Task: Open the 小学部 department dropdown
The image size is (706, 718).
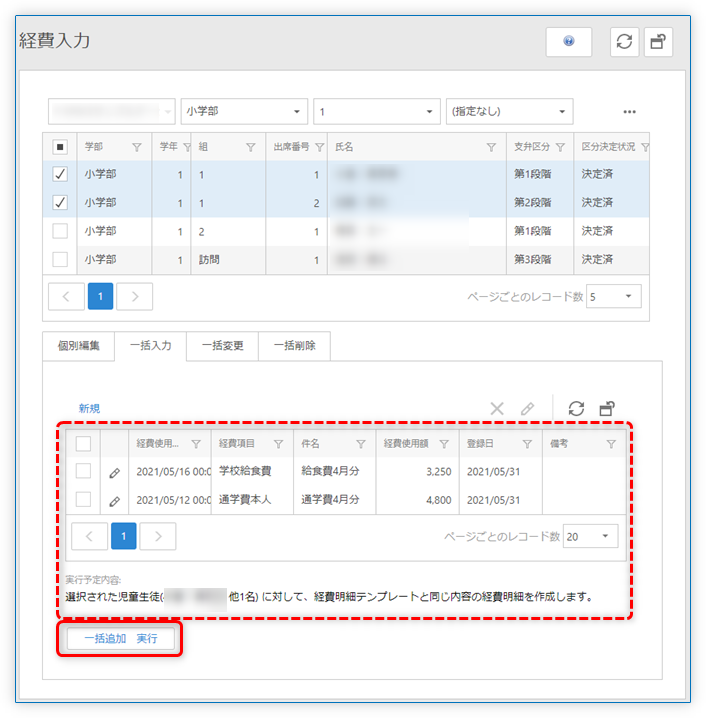Action: tap(244, 111)
